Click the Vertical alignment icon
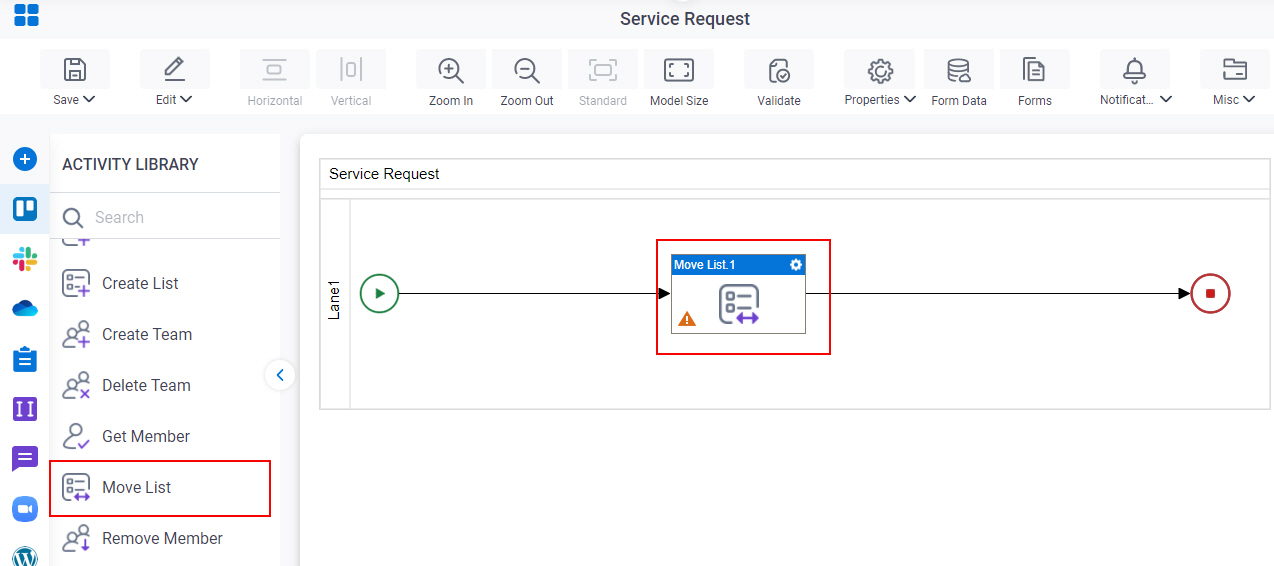Image resolution: width=1274 pixels, height=566 pixels. coord(350,70)
